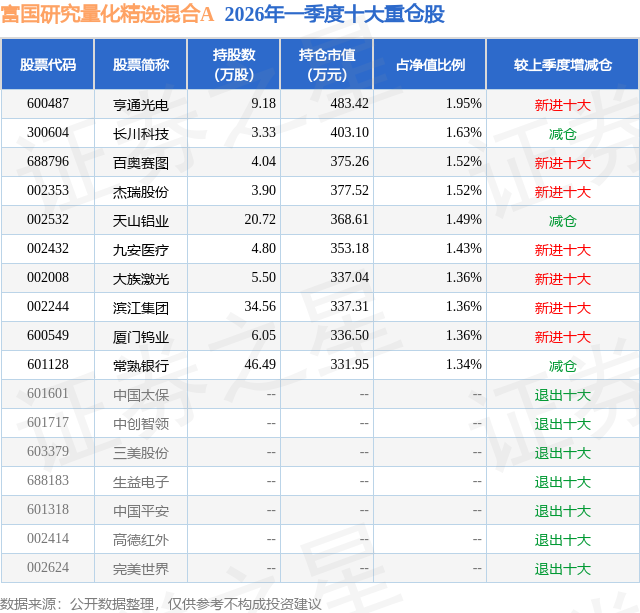Image resolution: width=640 pixels, height=613 pixels.
Task: Select stock name 百奥赛图
Action: (x=141, y=163)
